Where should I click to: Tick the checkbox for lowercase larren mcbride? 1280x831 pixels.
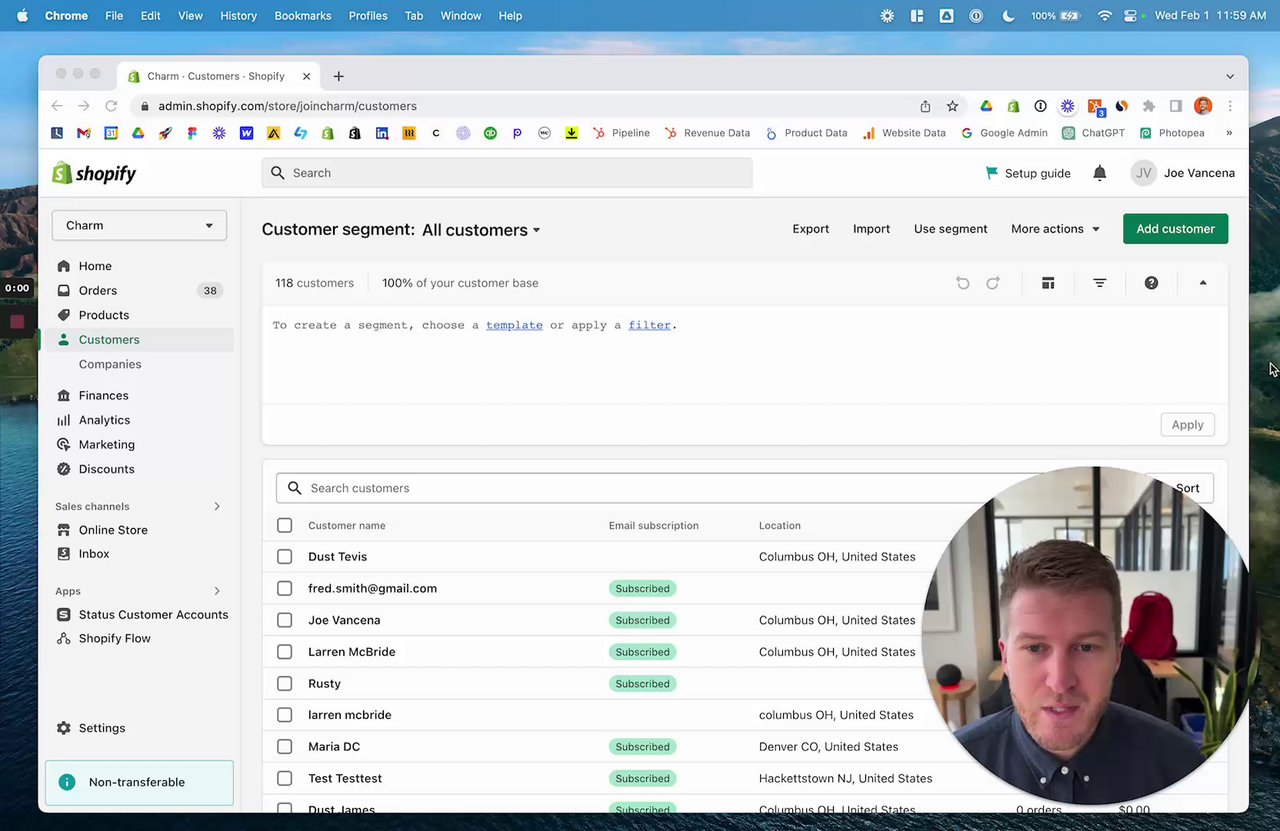(x=285, y=715)
